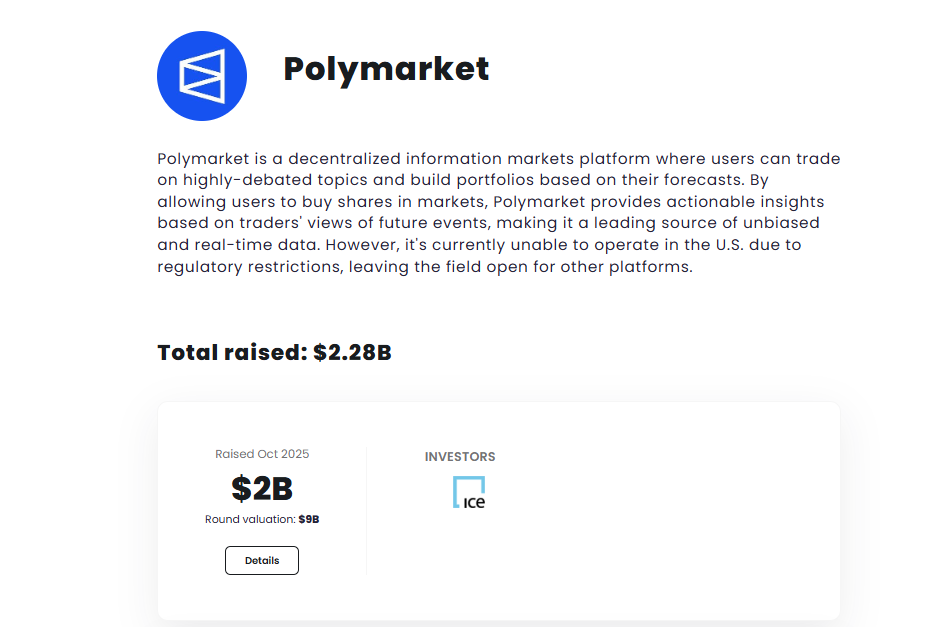
Task: Click the Total raised heading text
Action: 232,353
